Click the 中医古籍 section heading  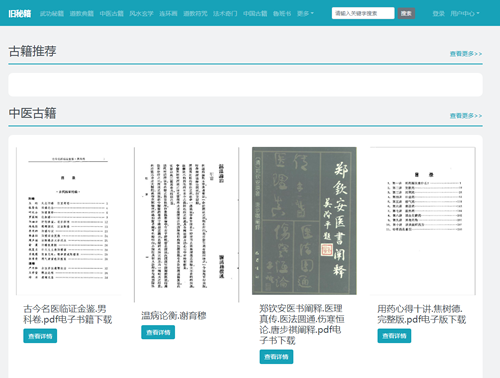[33, 113]
